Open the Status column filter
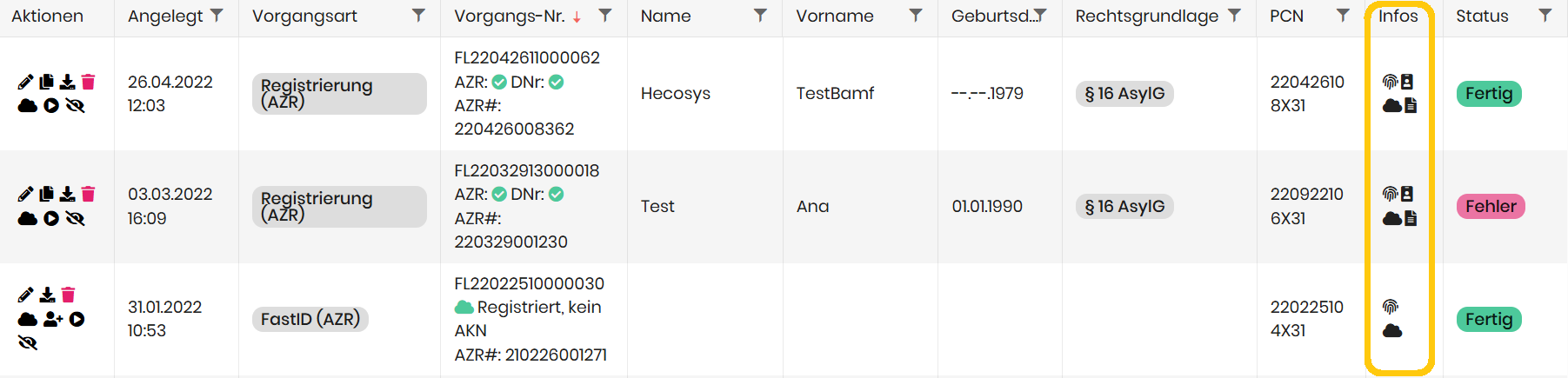The image size is (1568, 378). coord(1545,15)
